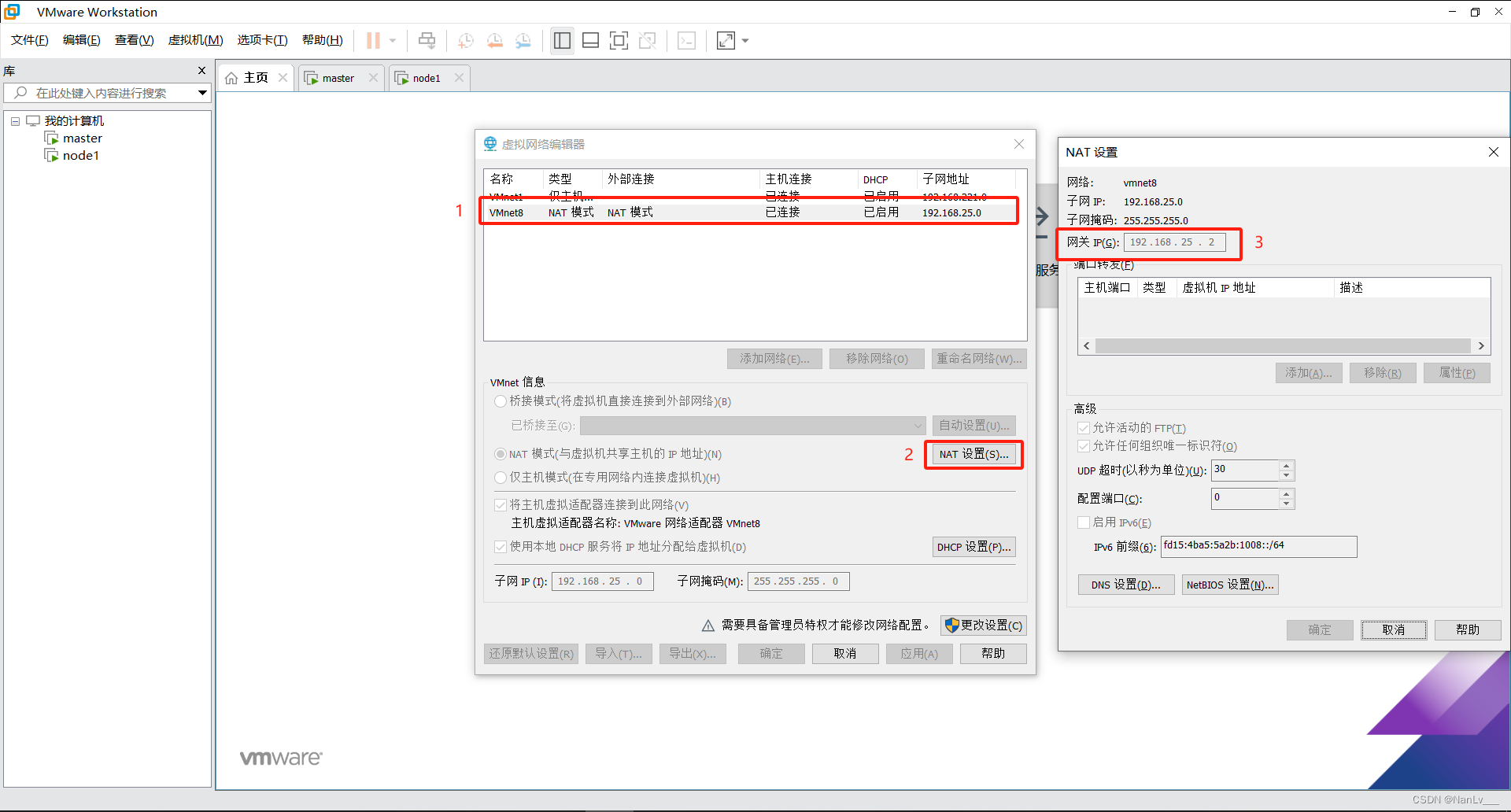Click the DNS 设置(D)... button
The height and width of the screenshot is (812, 1511).
[1125, 585]
